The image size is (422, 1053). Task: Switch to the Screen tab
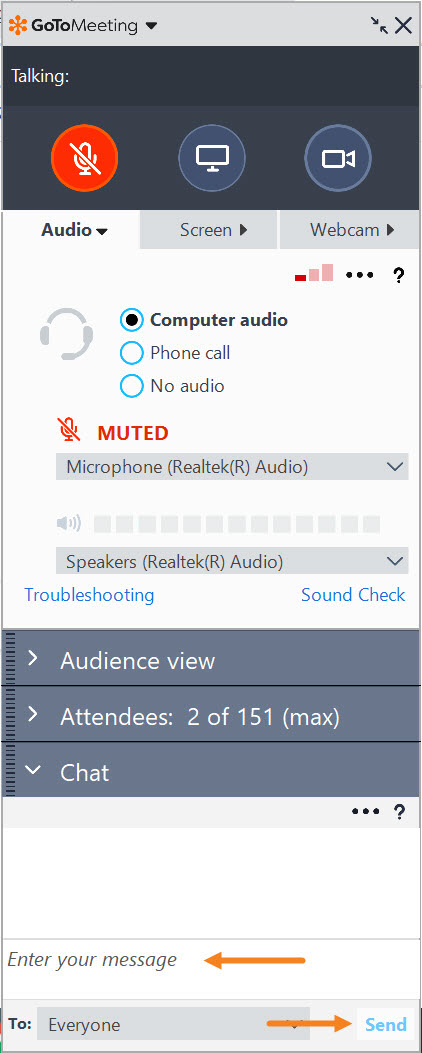pyautogui.click(x=209, y=230)
